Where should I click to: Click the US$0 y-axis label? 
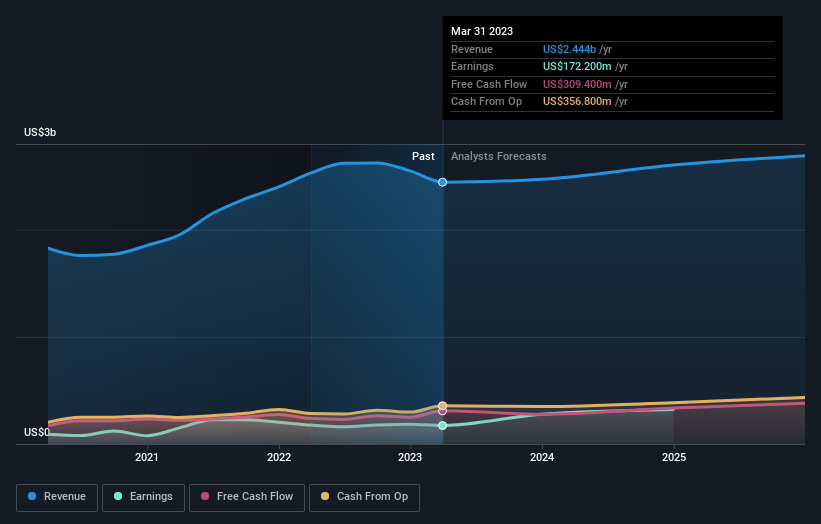coord(37,432)
